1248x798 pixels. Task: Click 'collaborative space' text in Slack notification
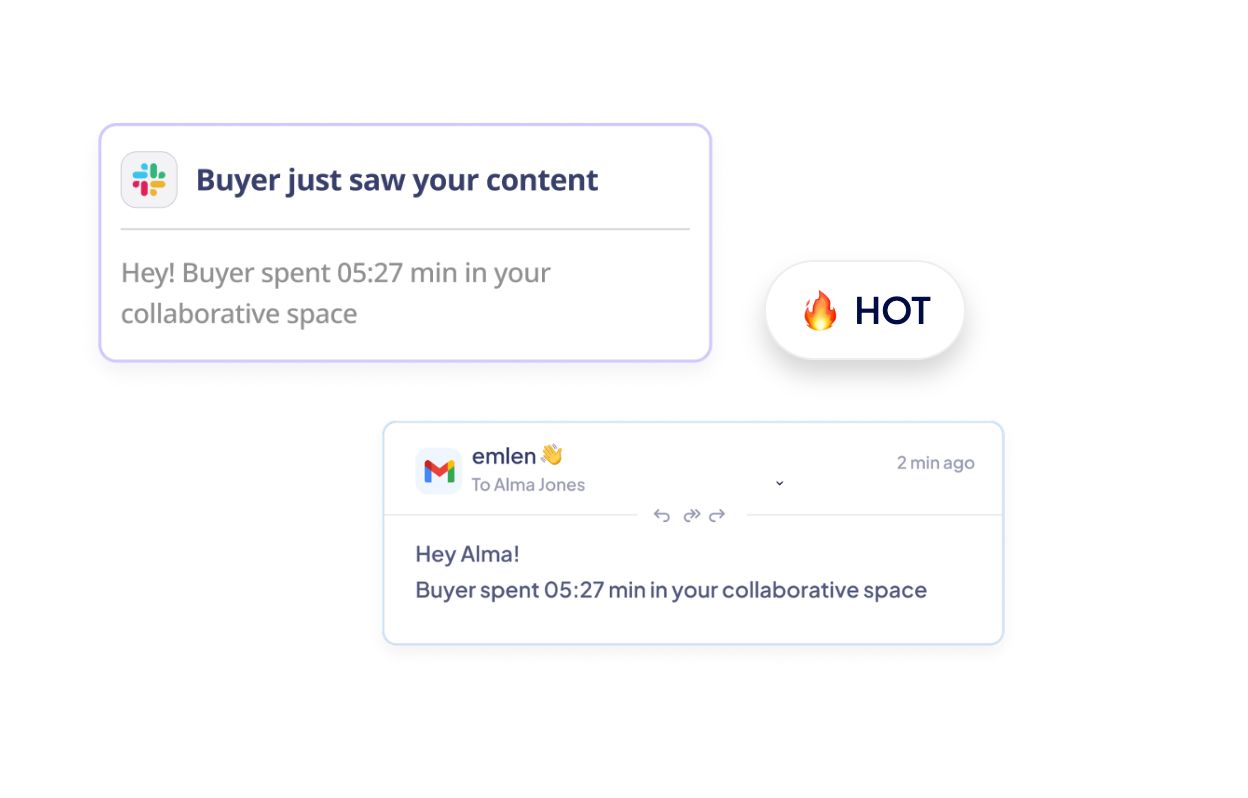pyautogui.click(x=239, y=314)
